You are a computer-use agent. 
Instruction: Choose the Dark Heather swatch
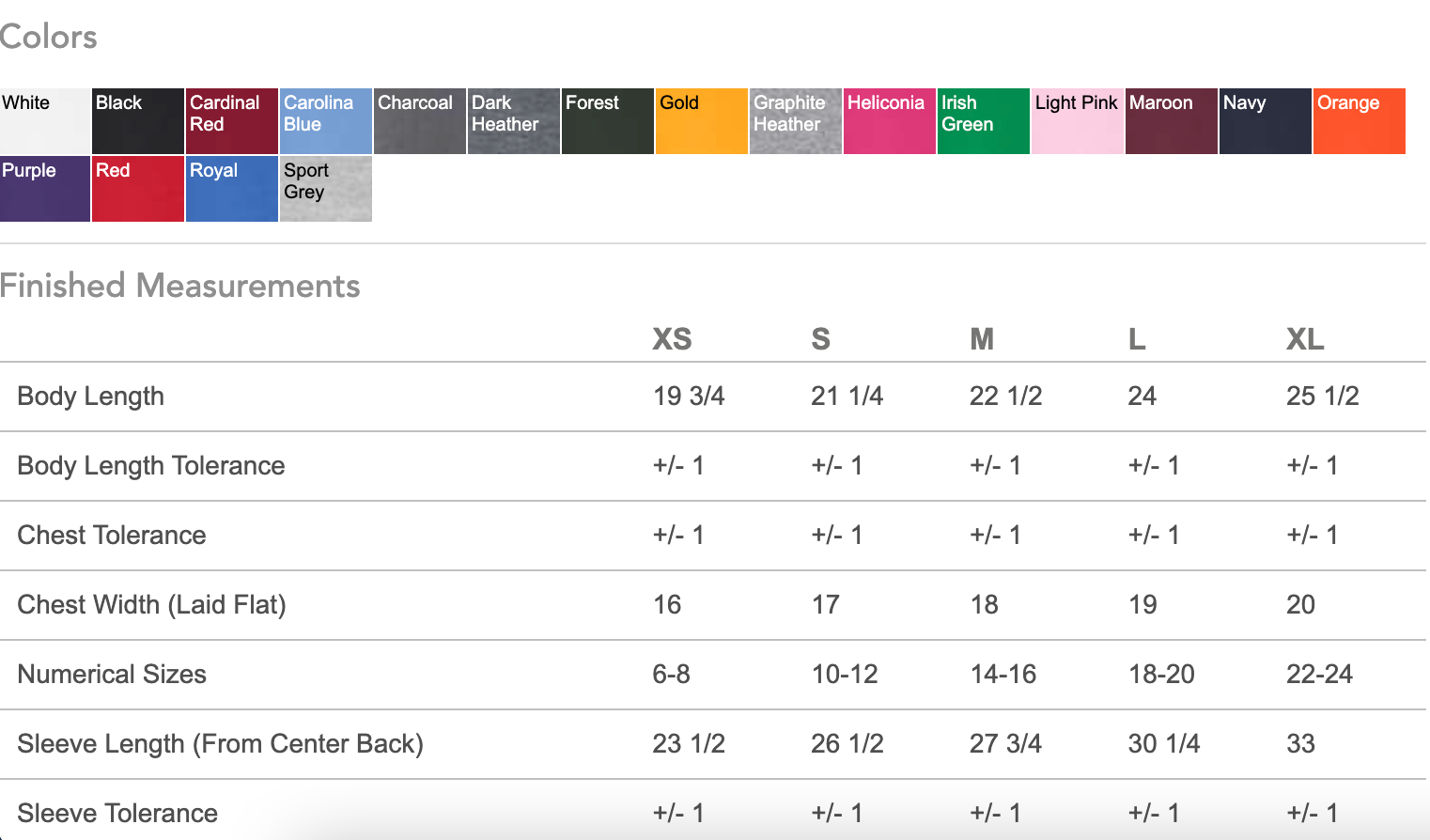coord(514,121)
